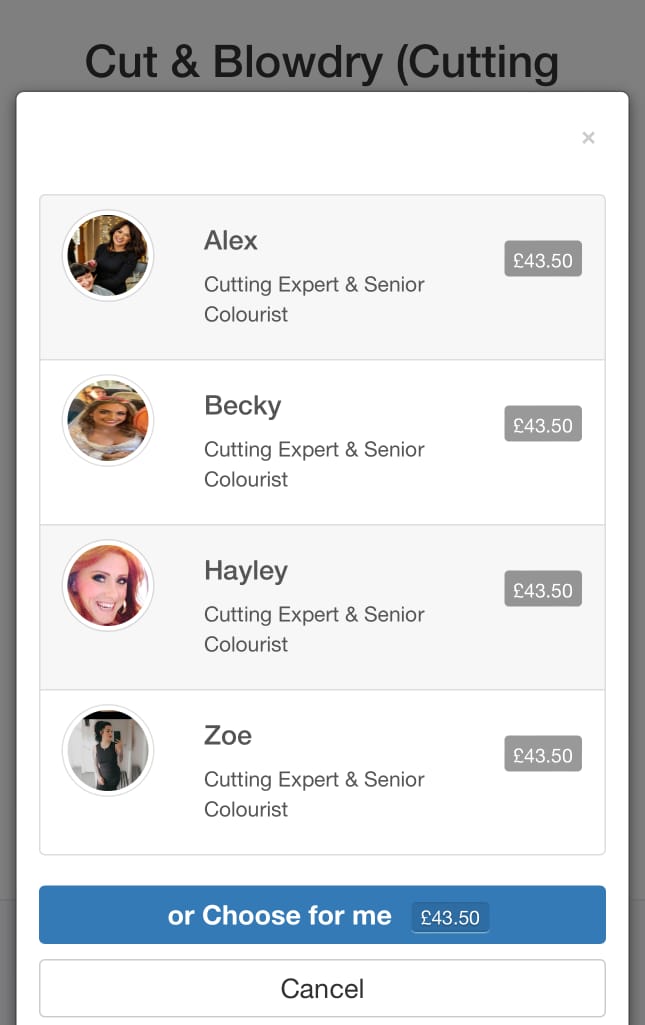
Task: Click the price badge inside Choose for me
Action: coord(450,917)
